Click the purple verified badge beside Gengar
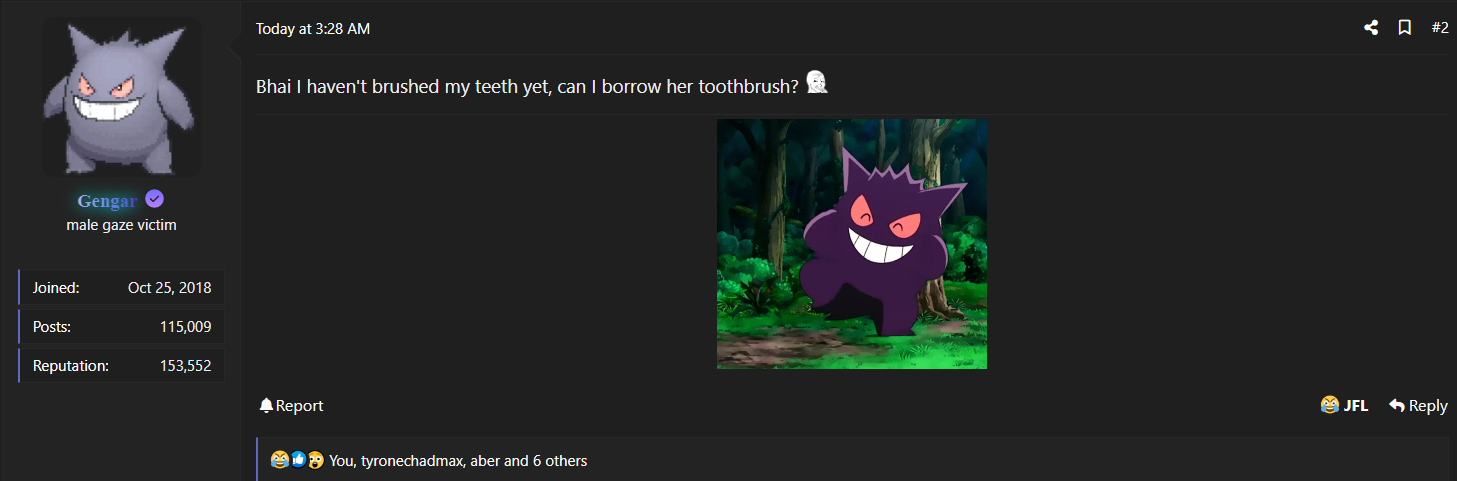 point(154,199)
